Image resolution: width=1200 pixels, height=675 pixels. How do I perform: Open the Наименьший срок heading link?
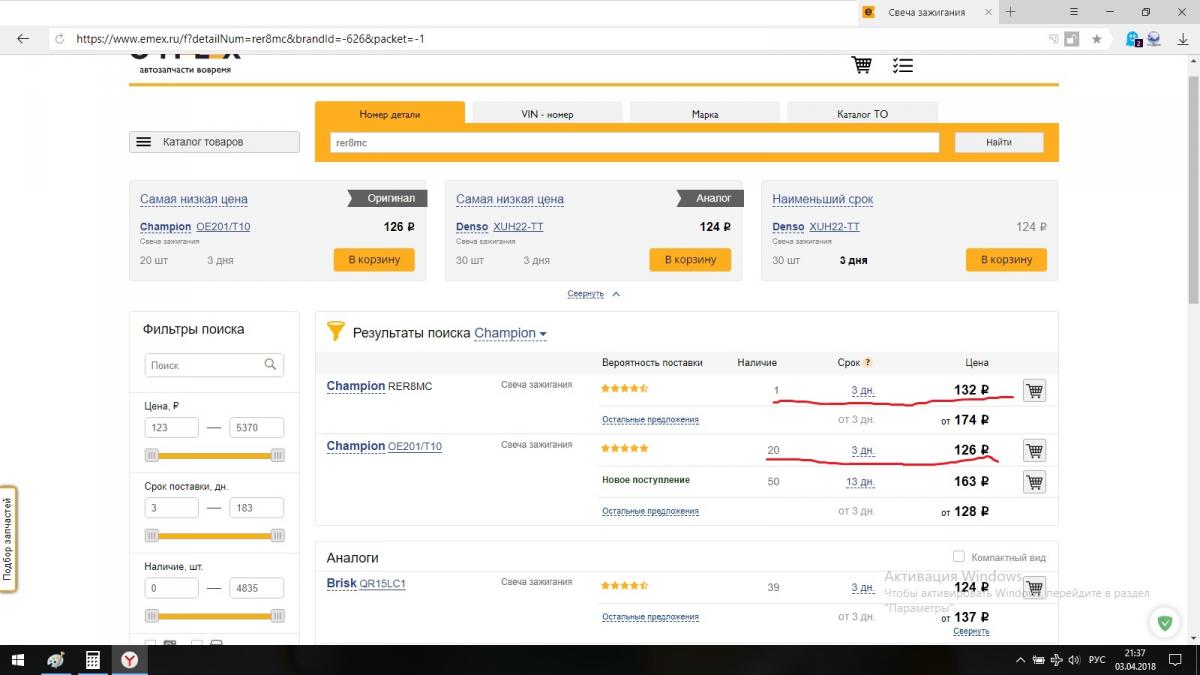(823, 199)
